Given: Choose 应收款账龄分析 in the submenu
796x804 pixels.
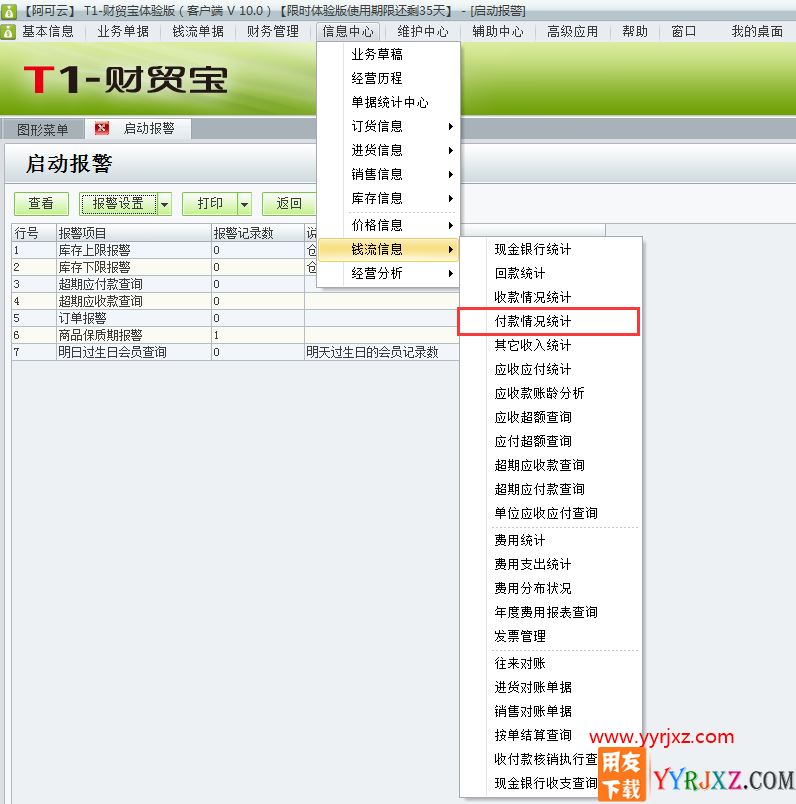Looking at the screenshot, I should pyautogui.click(x=550, y=393).
